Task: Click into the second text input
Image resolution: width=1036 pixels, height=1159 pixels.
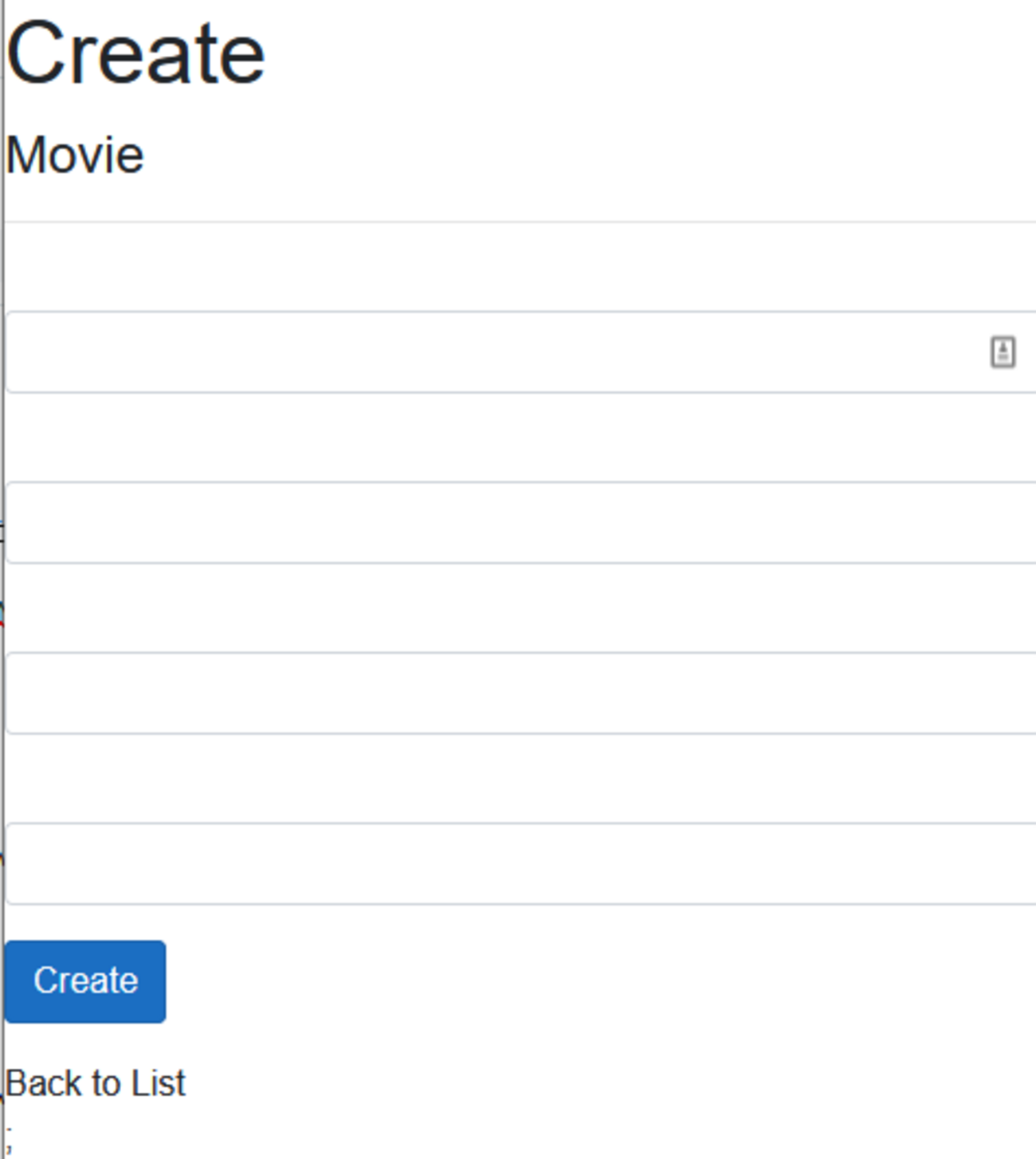Action: point(518,522)
